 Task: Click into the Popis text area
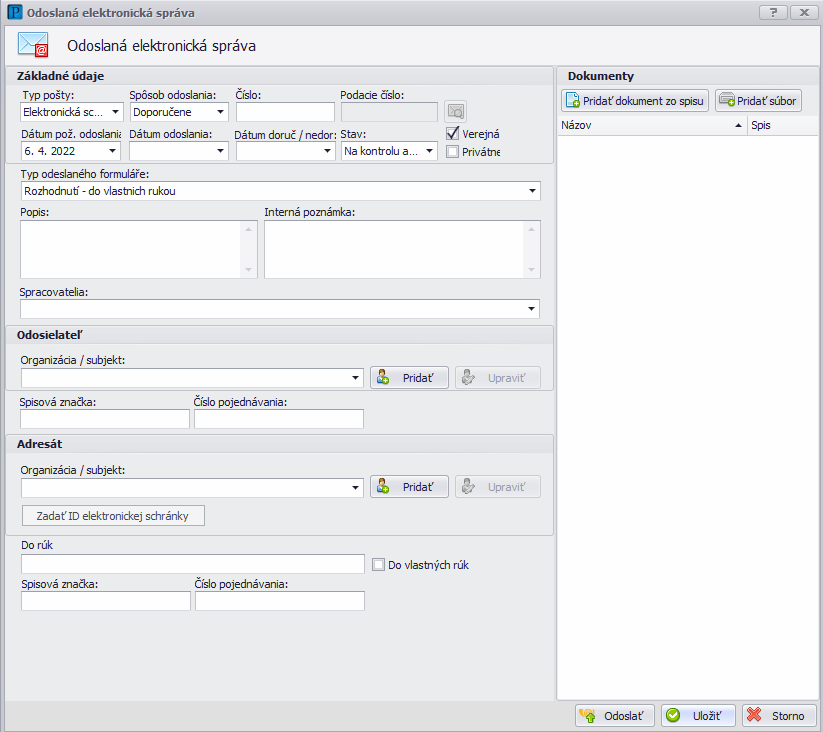click(x=130, y=249)
